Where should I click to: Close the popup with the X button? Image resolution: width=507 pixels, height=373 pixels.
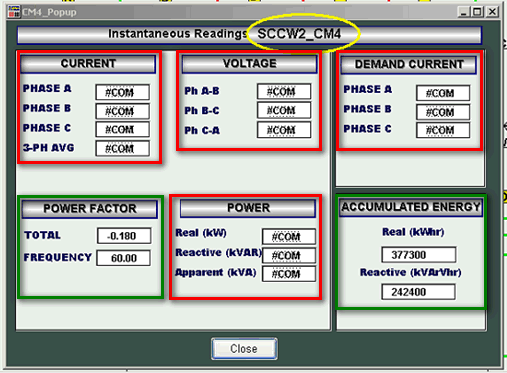pos(492,12)
